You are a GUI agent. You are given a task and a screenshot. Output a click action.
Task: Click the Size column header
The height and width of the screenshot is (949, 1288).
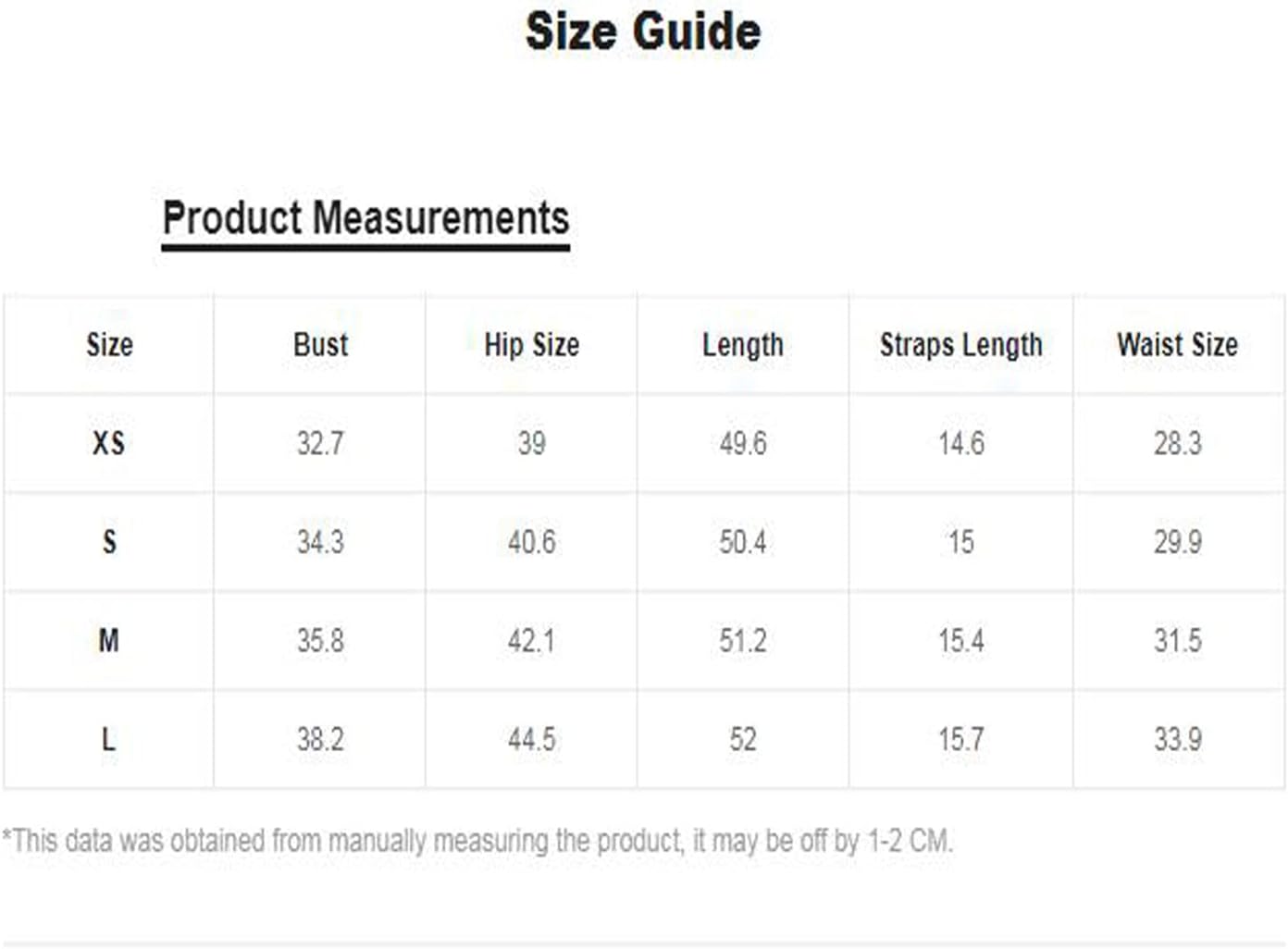click(x=109, y=345)
